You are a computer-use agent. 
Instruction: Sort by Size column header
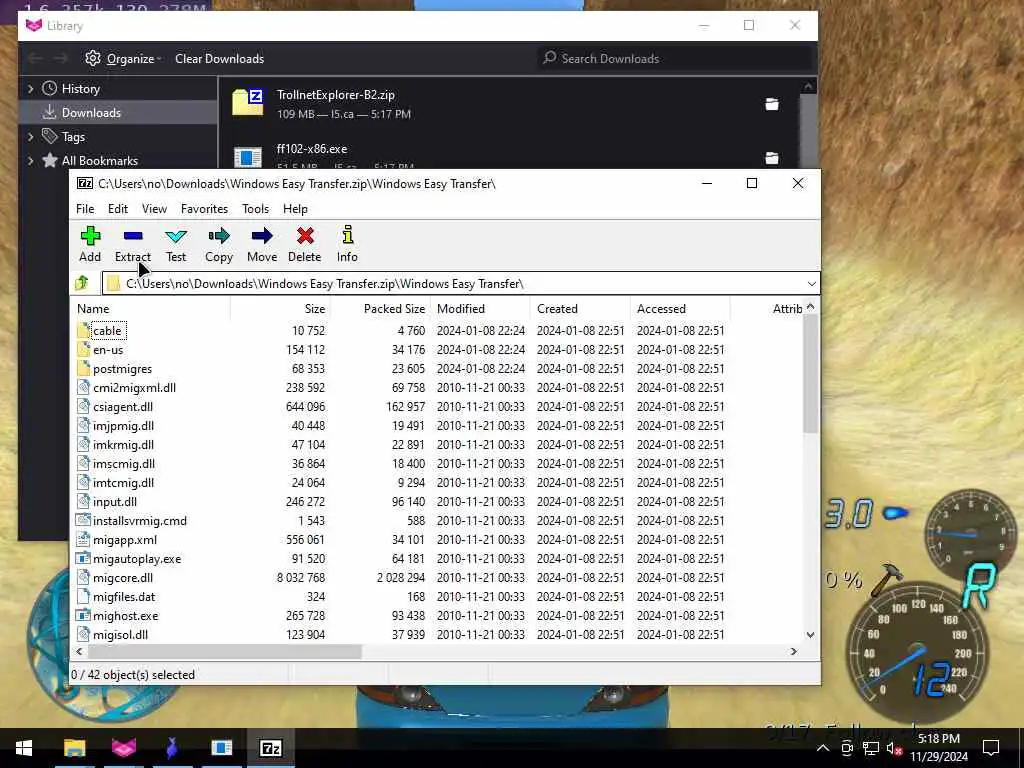280,309
